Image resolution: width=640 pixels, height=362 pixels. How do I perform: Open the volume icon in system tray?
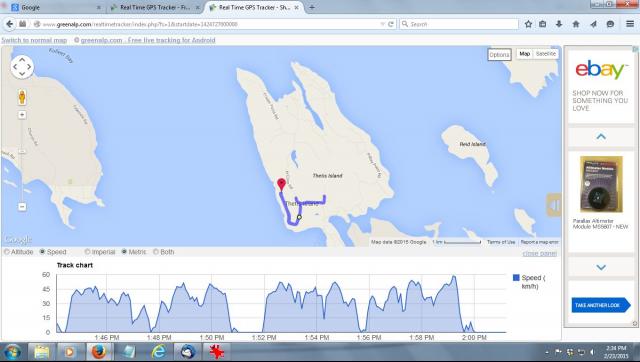(592, 352)
